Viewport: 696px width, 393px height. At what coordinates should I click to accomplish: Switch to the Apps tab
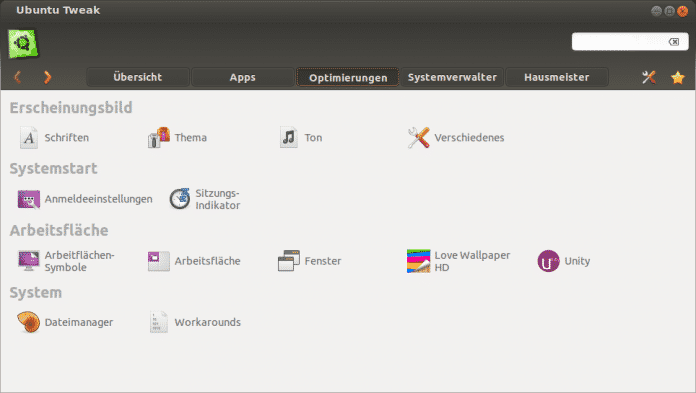(x=242, y=77)
